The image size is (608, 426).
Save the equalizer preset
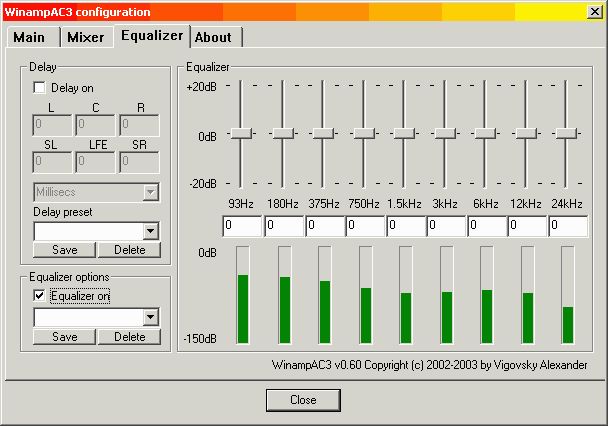(x=64, y=336)
